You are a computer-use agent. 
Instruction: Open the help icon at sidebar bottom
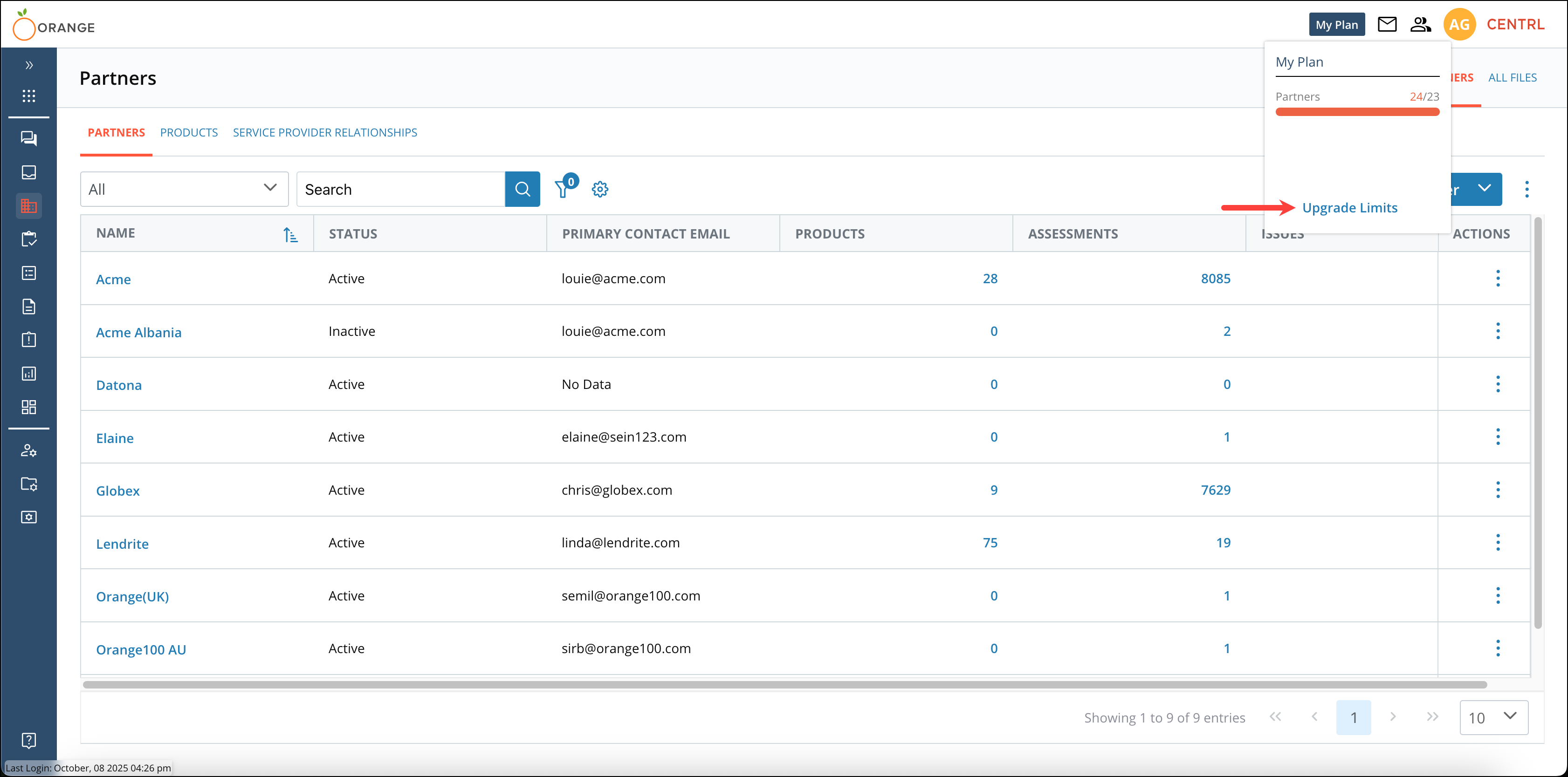tap(28, 740)
